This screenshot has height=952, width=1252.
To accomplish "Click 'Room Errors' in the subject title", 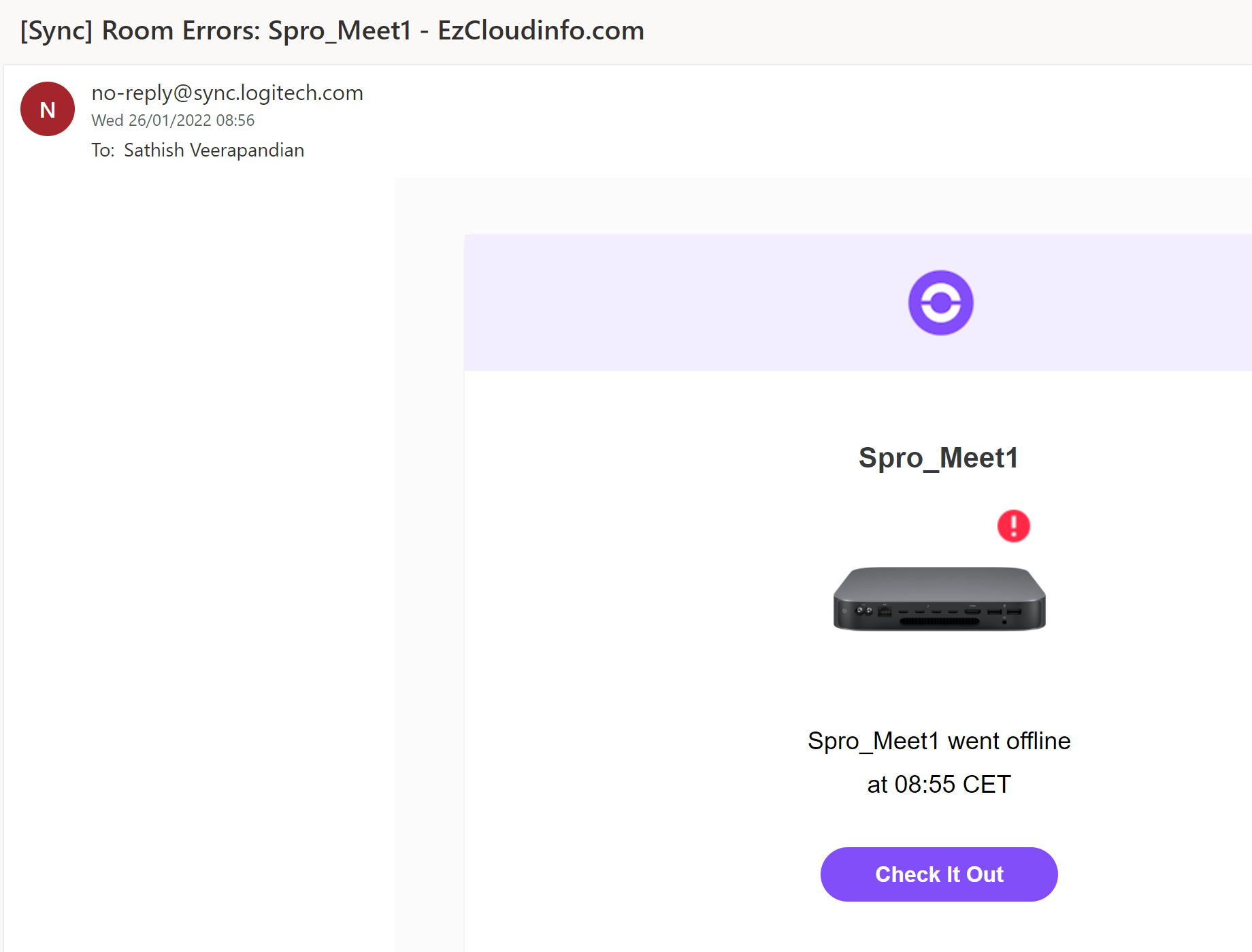I will (177, 31).
